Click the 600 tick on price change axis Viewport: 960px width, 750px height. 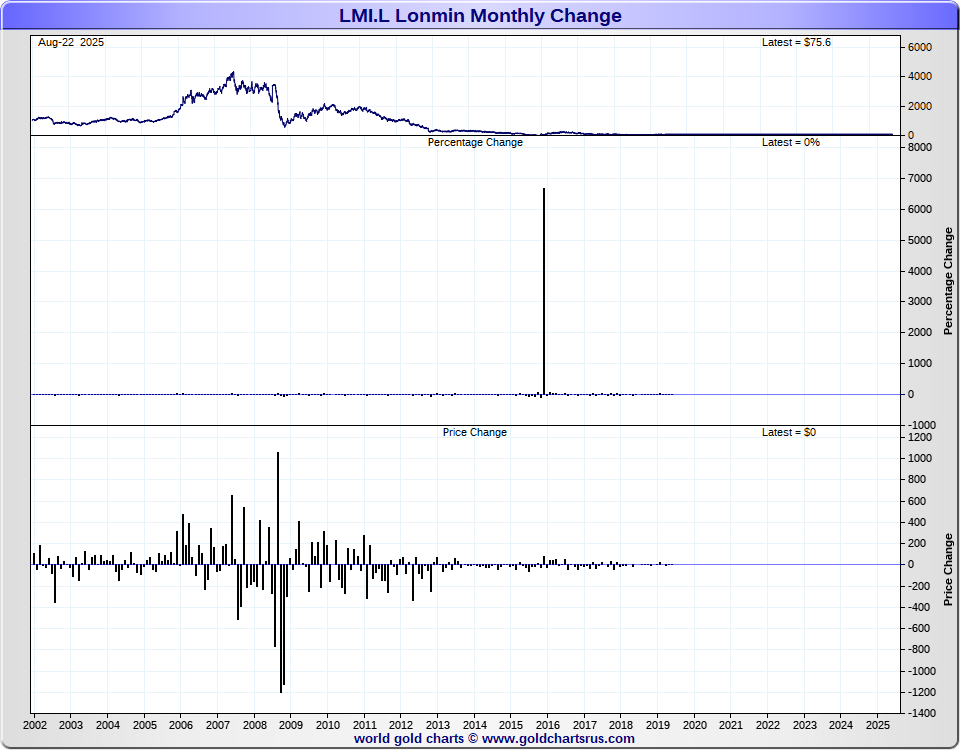pyautogui.click(x=917, y=501)
